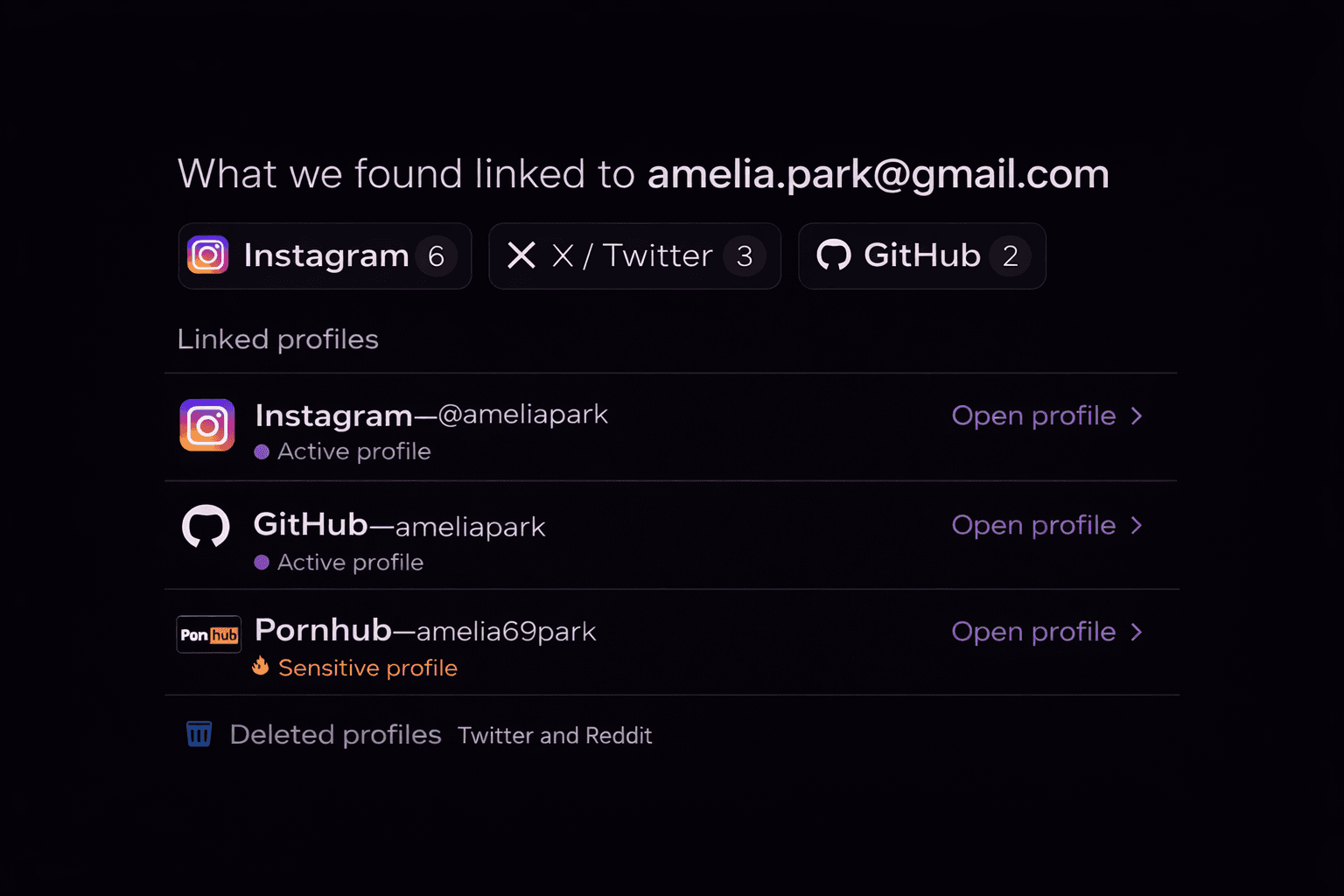This screenshot has height=896, width=1344.
Task: Click the count badge on the Instagram chip
Action: (x=438, y=255)
